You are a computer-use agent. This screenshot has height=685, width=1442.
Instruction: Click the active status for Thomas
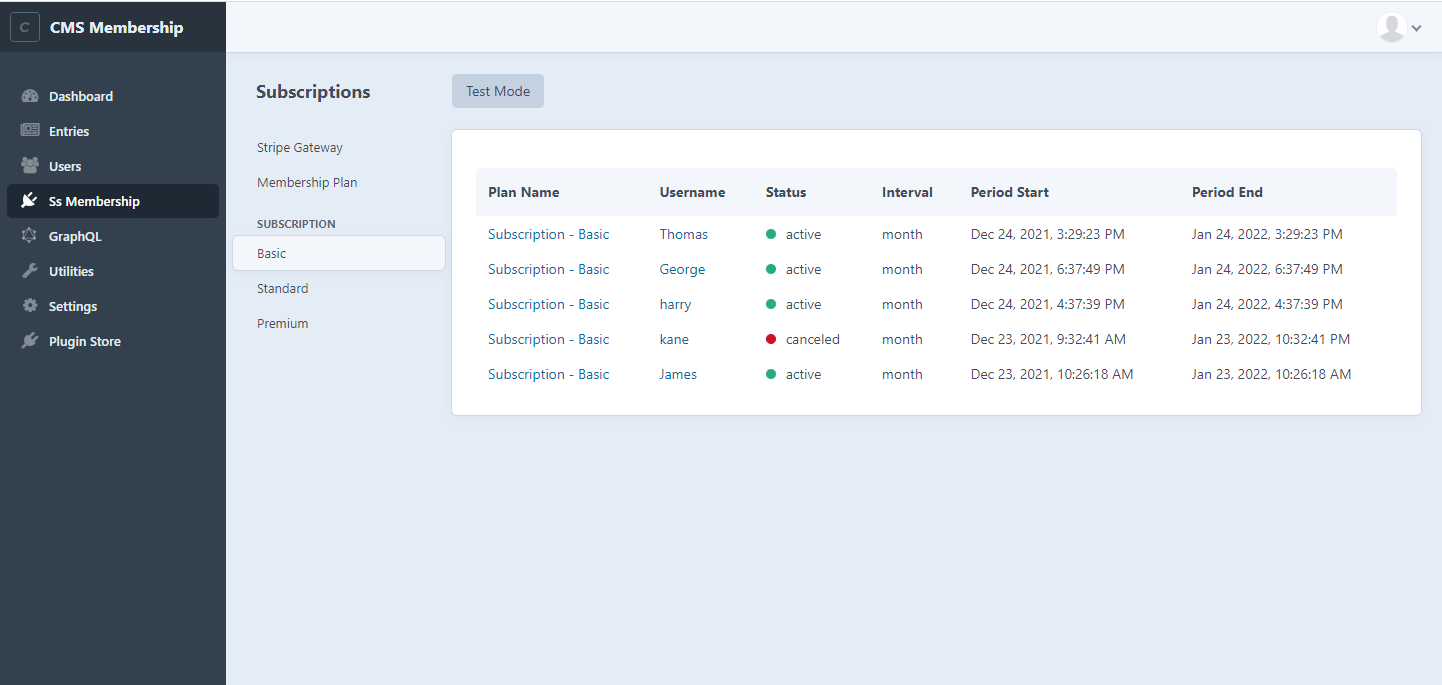pyautogui.click(x=794, y=234)
